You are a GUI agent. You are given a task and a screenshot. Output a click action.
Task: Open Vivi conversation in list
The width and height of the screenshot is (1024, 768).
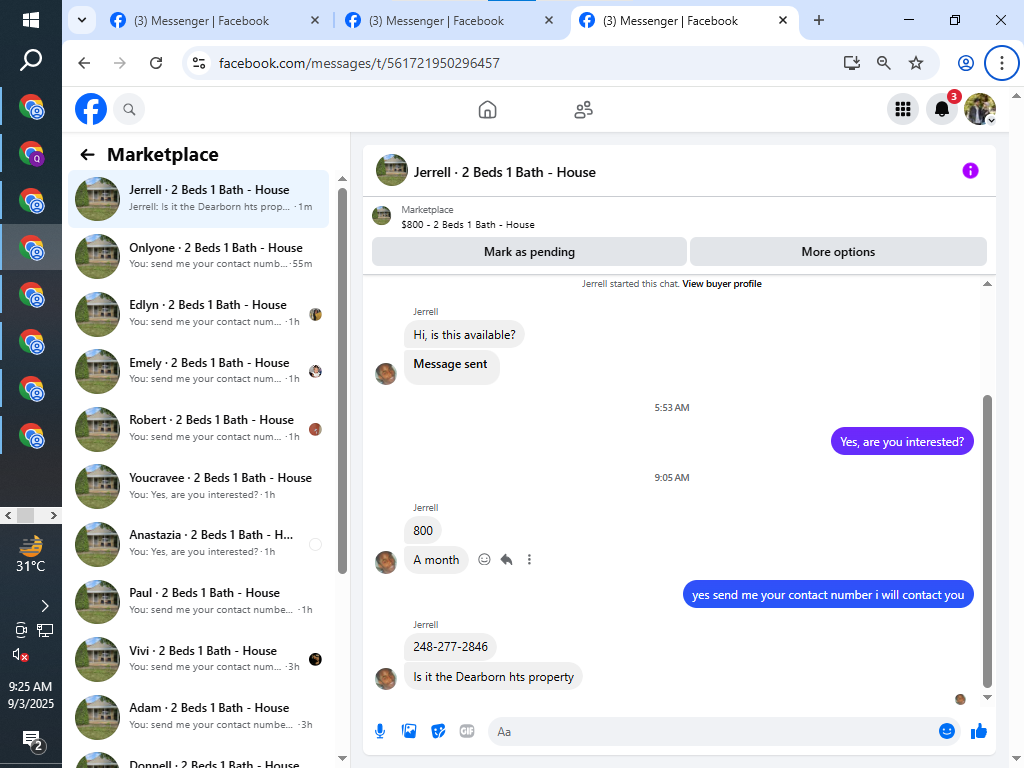[x=199, y=658]
